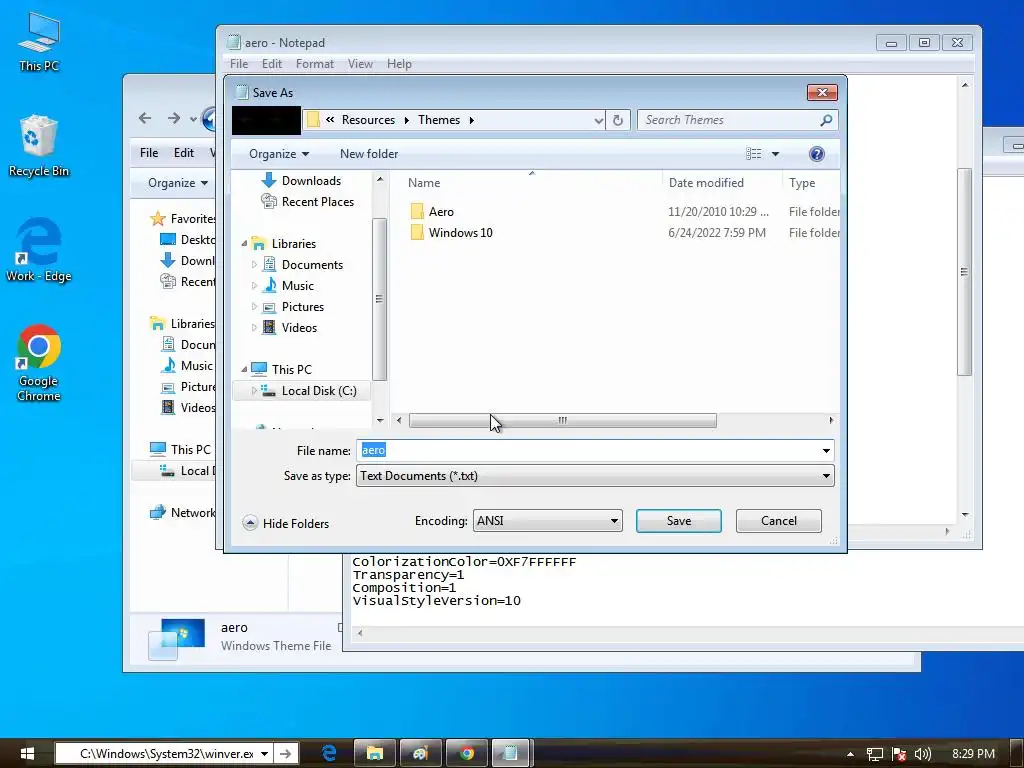Open the view options dropdown arrow
Viewport: 1024px width, 768px height.
coord(775,154)
